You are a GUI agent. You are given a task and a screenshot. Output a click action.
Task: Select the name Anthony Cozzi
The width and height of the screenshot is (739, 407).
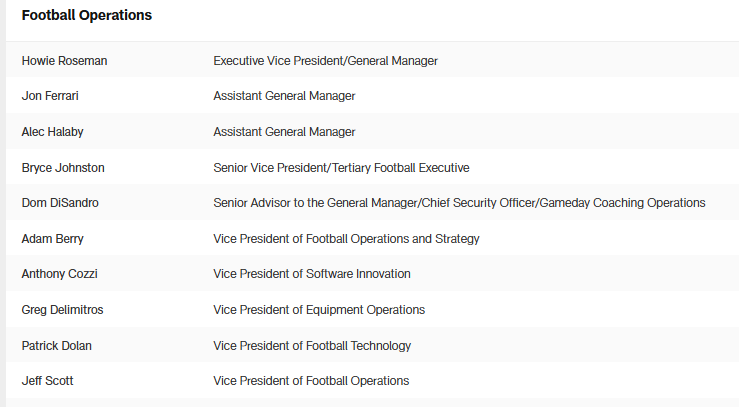tap(60, 274)
